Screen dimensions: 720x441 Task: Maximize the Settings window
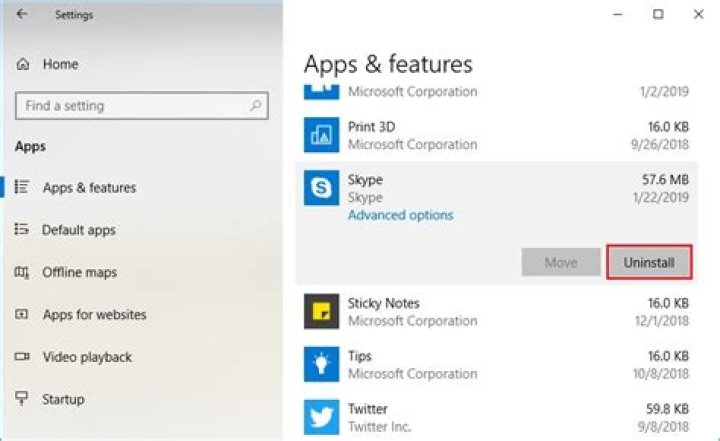pos(658,14)
